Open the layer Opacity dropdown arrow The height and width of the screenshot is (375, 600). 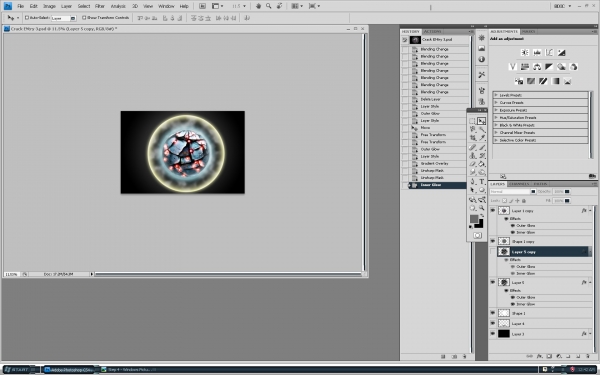tap(567, 191)
